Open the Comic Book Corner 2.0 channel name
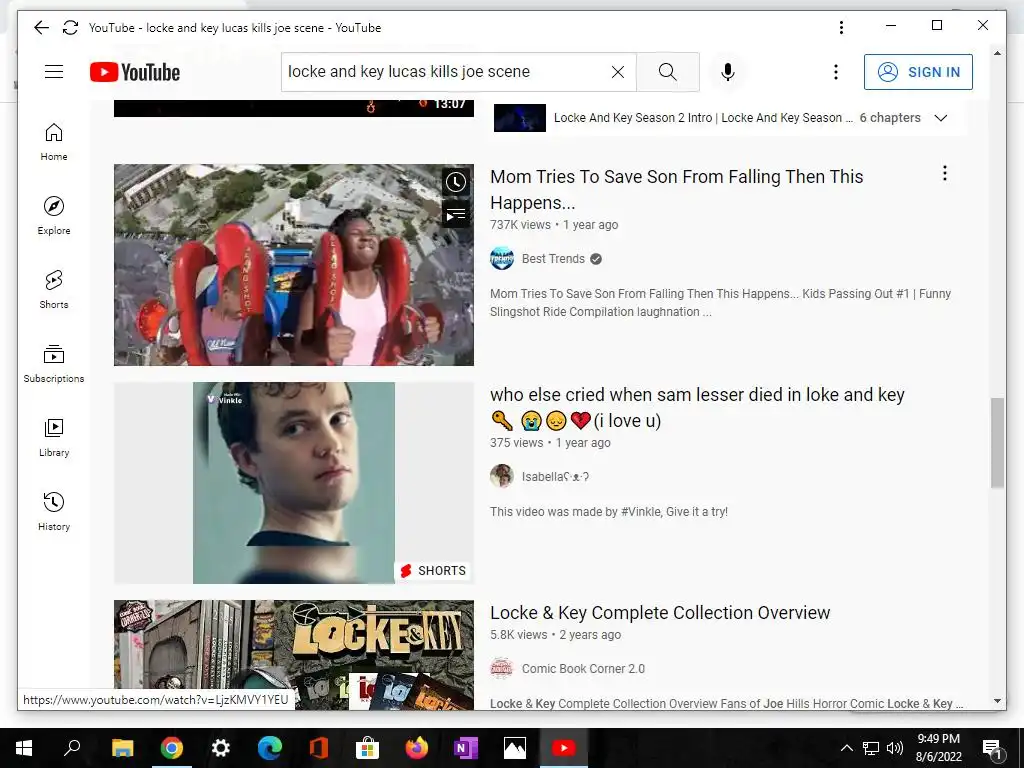The height and width of the screenshot is (768, 1024). pos(583,669)
